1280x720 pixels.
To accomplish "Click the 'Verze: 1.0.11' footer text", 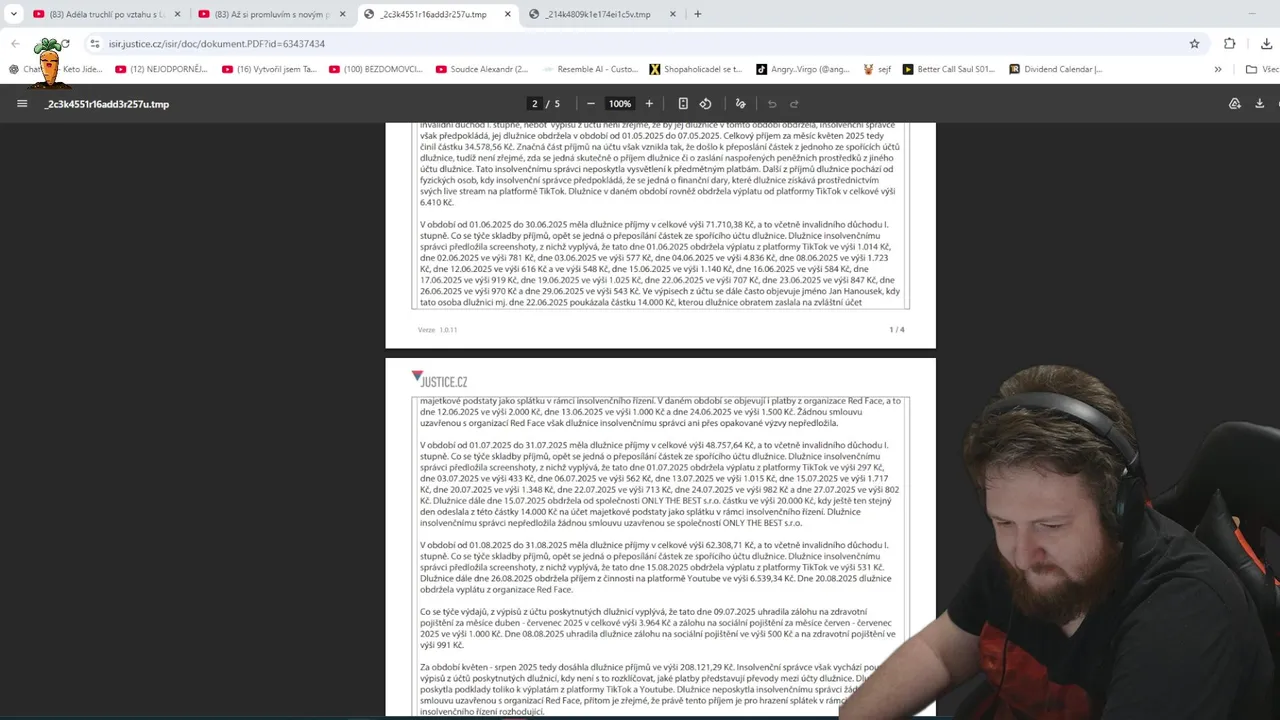I will click(x=437, y=330).
